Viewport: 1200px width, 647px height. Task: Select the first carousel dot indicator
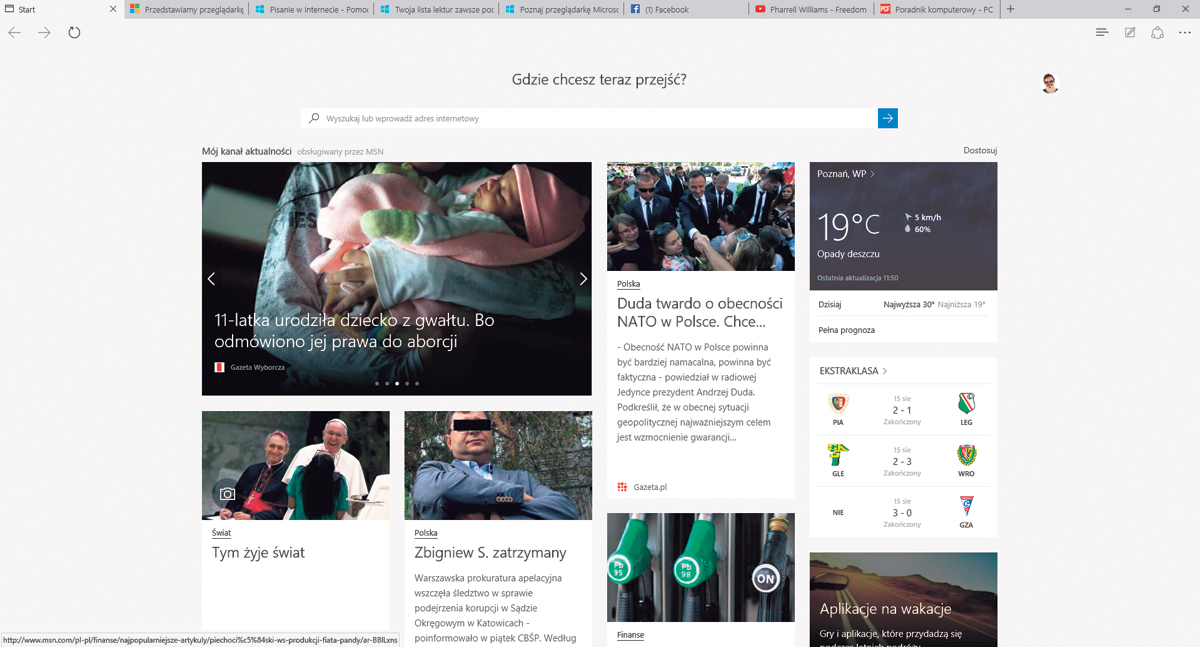pos(377,383)
